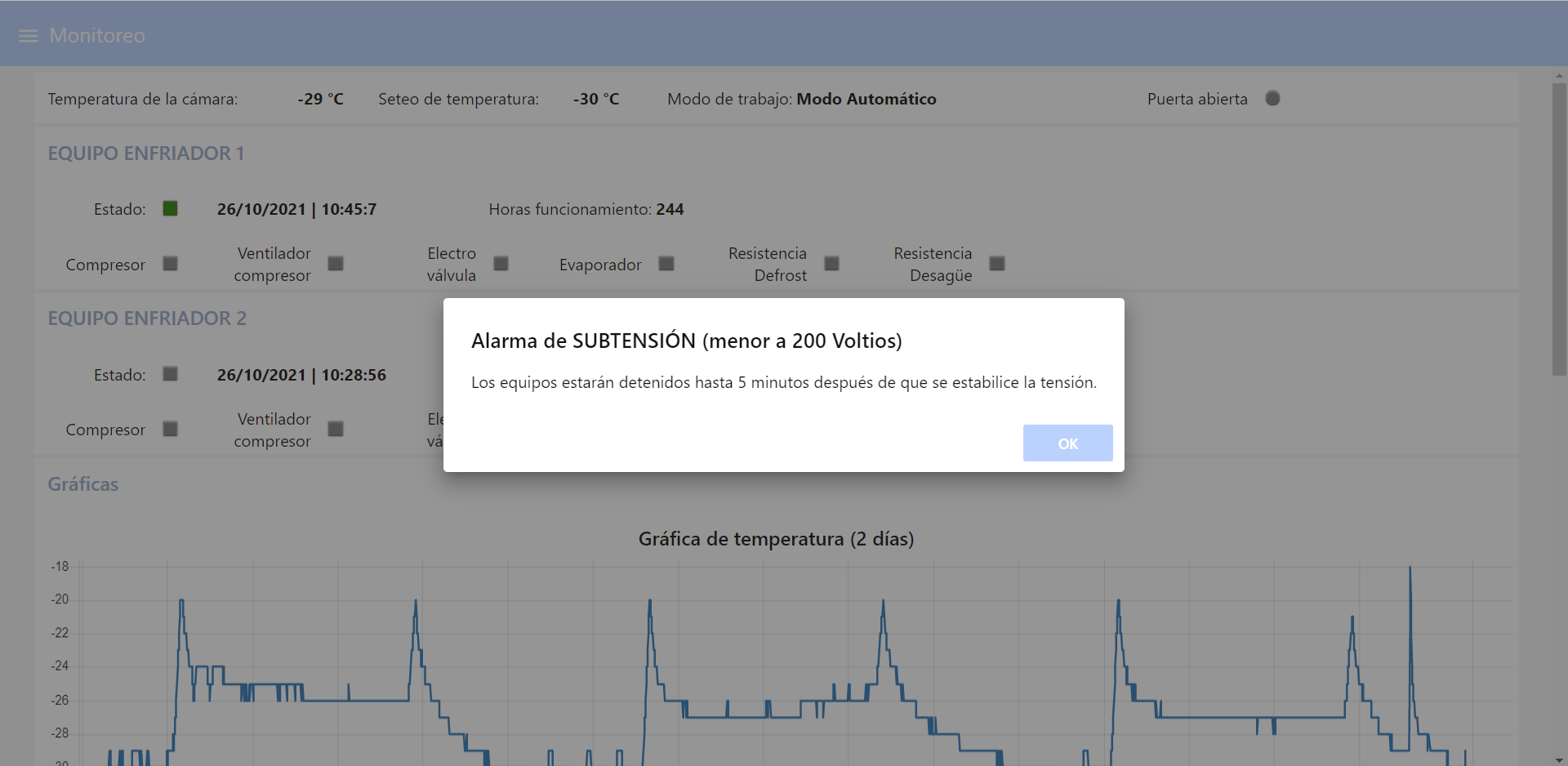Click Ventilador compresor indicator in Enfriador 2
Screen dimensions: 1568x766
tap(336, 430)
